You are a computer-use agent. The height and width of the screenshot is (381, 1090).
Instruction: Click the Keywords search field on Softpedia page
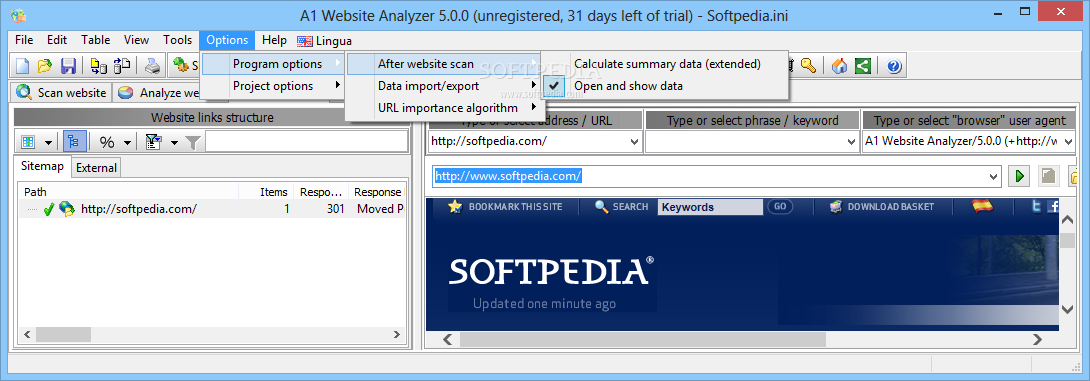pyautogui.click(x=710, y=206)
